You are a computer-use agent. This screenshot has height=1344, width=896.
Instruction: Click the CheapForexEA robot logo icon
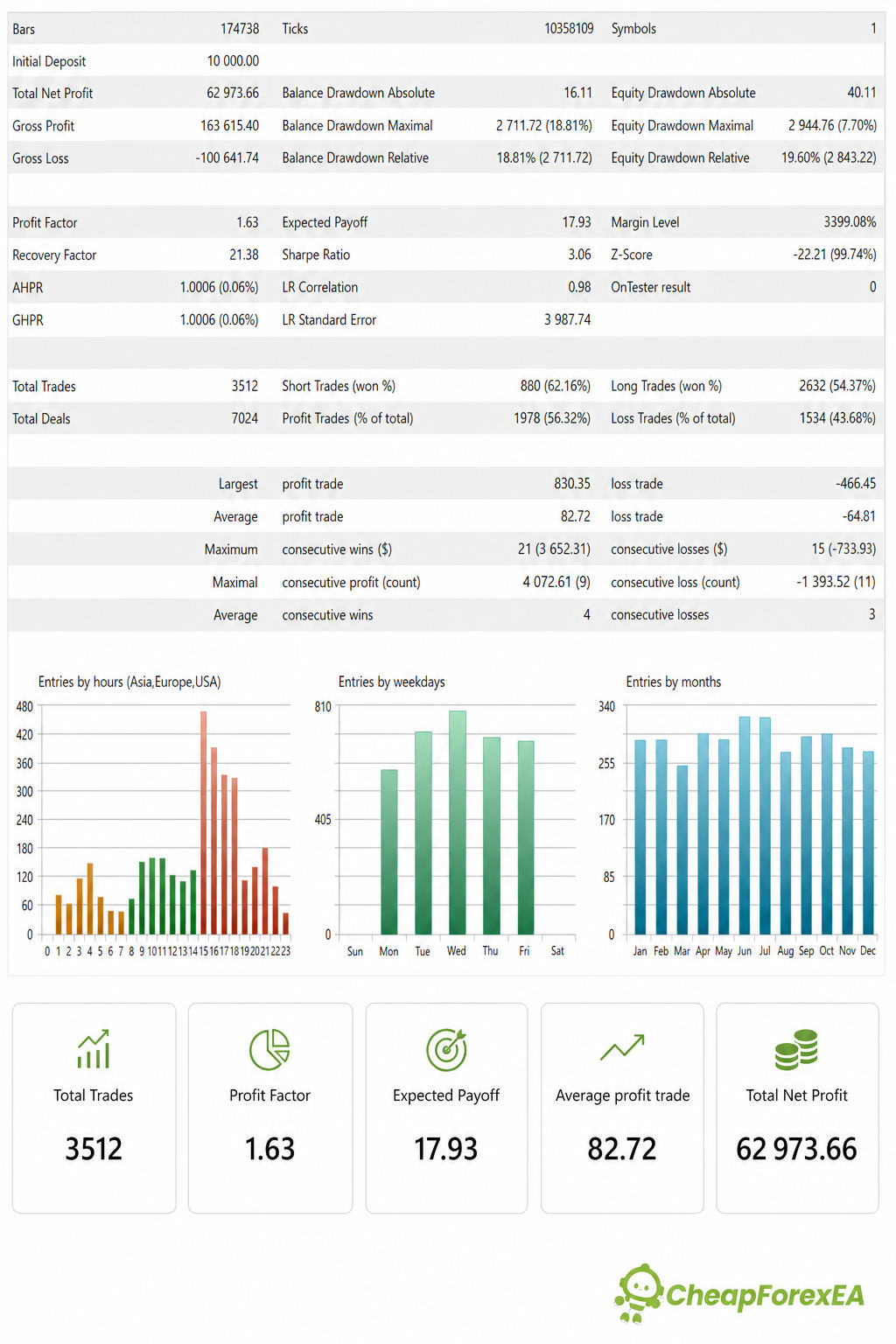coord(639,1293)
